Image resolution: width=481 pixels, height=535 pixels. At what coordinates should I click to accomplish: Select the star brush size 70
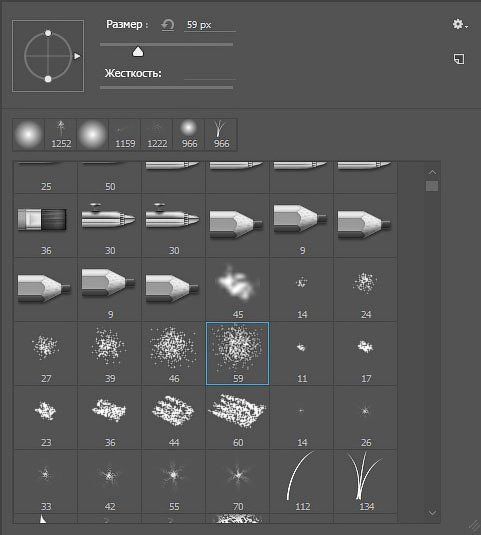click(x=237, y=481)
